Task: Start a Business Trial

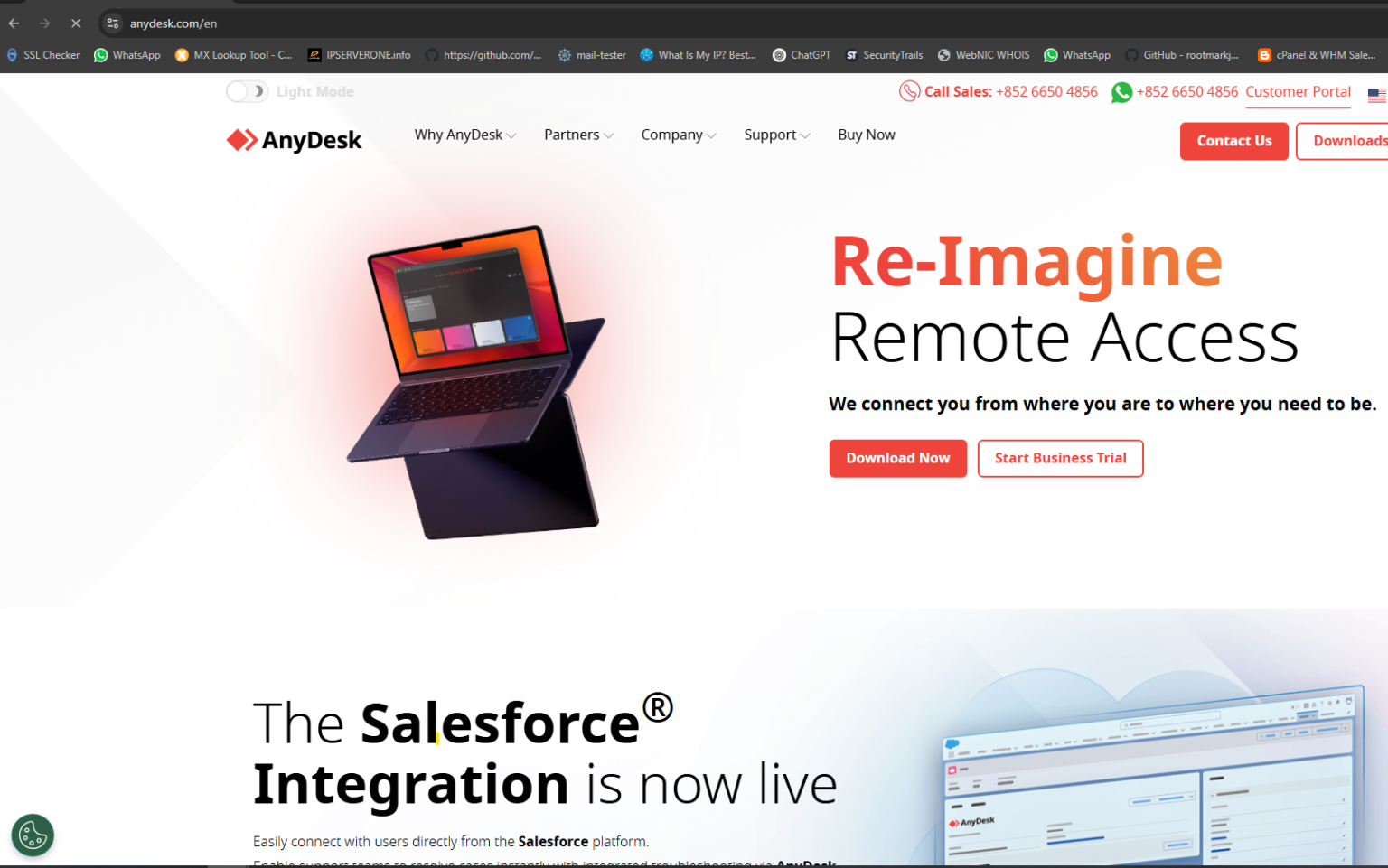Action: coord(1060,458)
